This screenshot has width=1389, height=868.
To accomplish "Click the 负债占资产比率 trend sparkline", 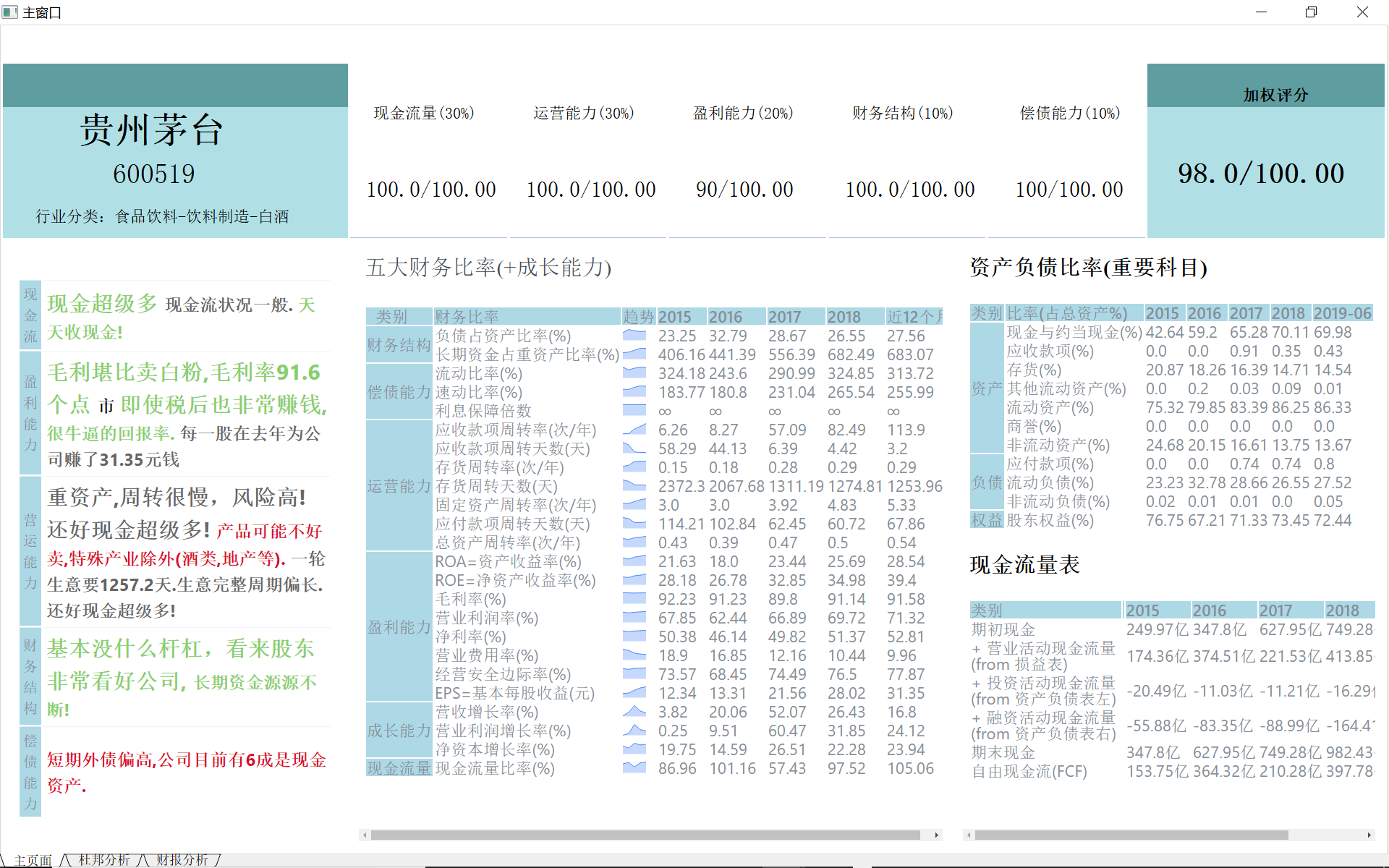I will pyautogui.click(x=634, y=336).
